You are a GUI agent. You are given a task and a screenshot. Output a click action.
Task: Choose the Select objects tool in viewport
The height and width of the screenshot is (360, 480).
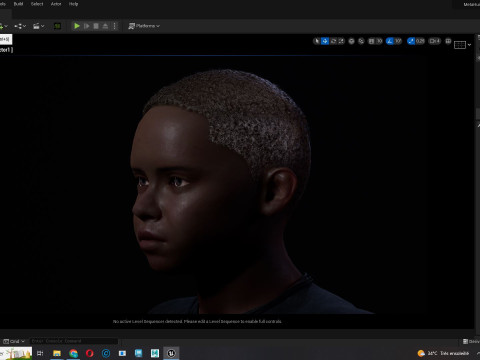point(317,41)
